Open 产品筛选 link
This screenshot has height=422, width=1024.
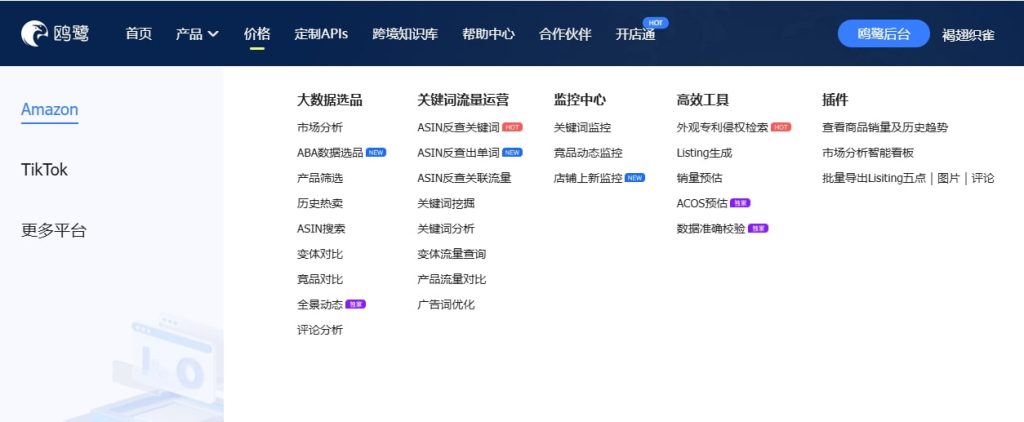point(319,178)
